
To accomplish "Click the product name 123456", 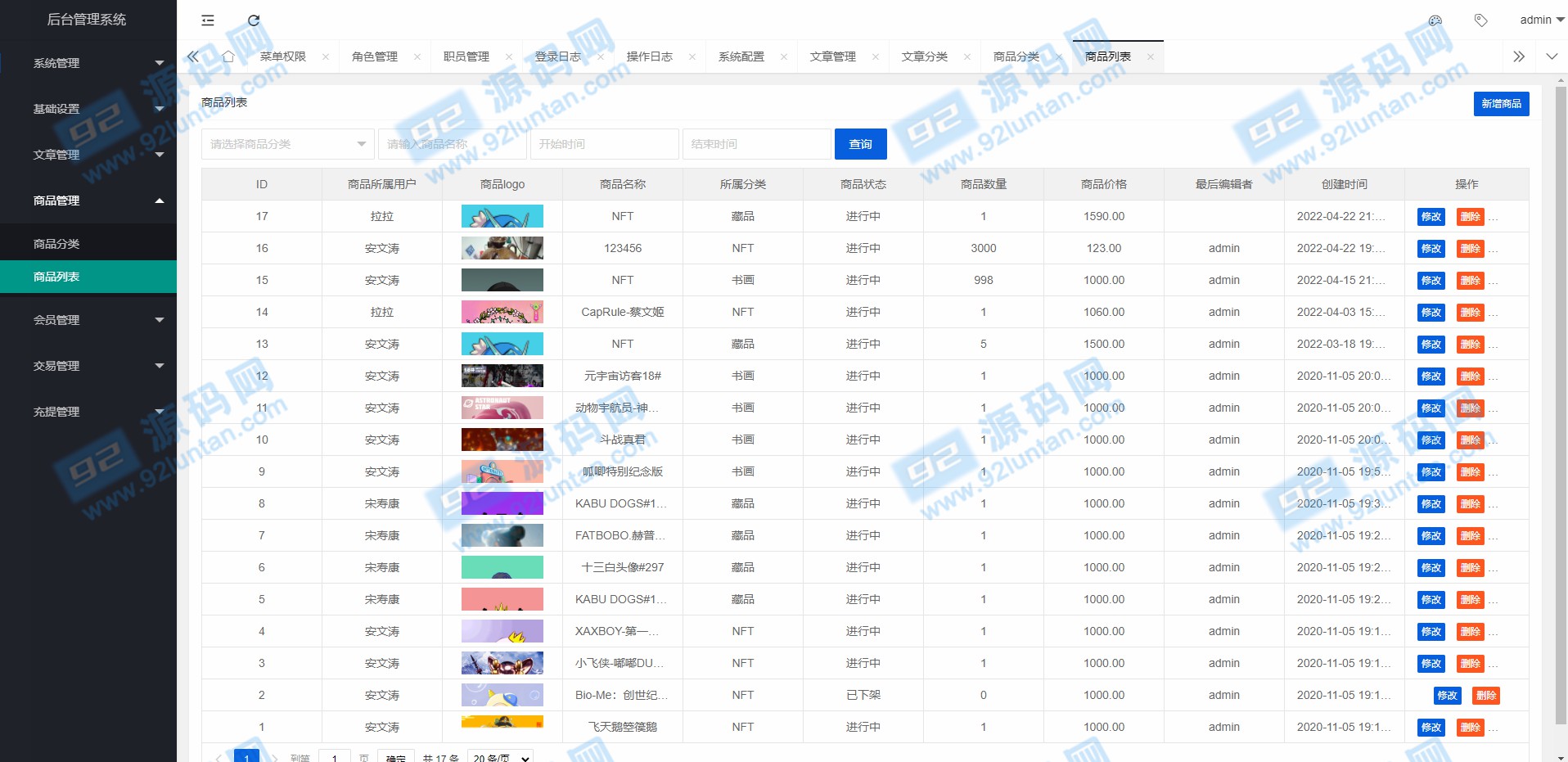I will (623, 248).
